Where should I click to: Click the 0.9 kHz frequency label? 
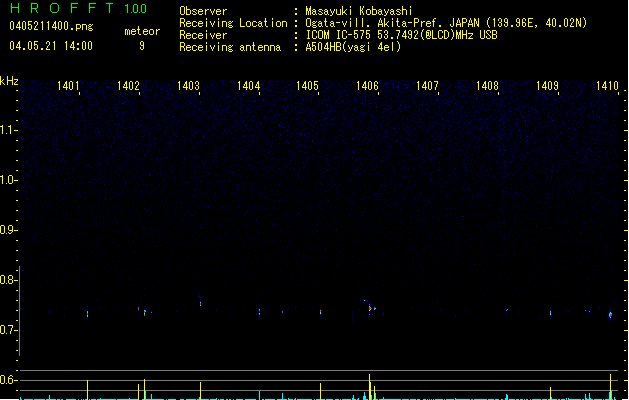[9, 230]
